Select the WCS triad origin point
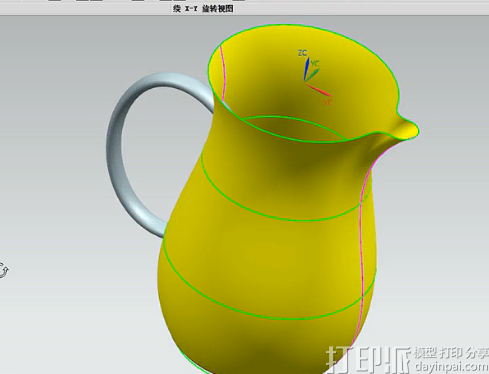This screenshot has height=374, width=489. click(x=305, y=82)
